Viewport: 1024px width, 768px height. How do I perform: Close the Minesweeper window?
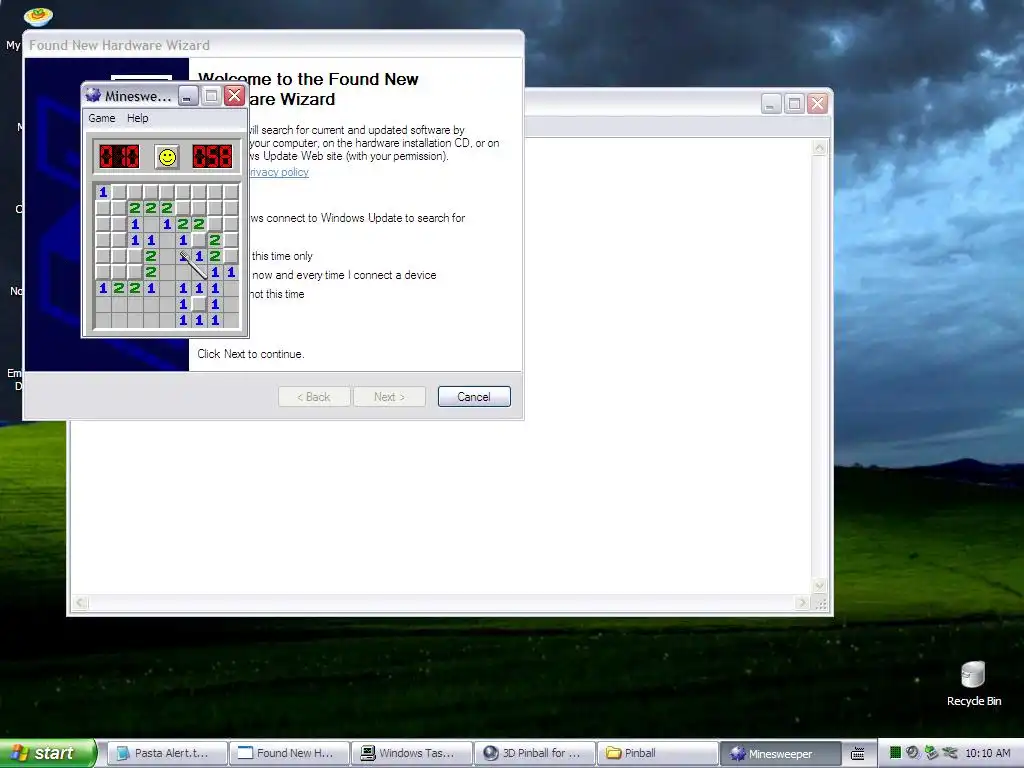tap(234, 97)
